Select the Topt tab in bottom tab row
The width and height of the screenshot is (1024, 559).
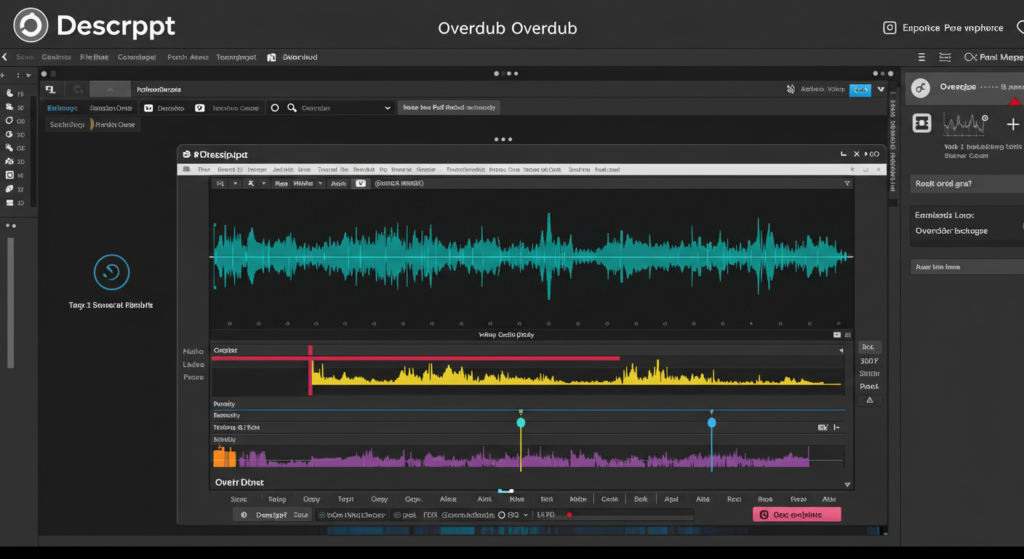point(345,500)
